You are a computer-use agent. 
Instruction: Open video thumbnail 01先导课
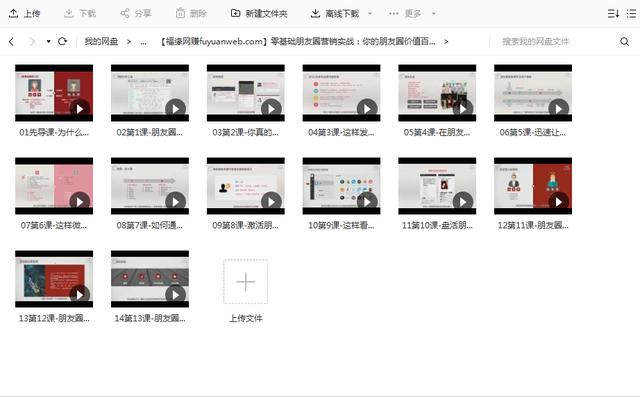point(54,93)
